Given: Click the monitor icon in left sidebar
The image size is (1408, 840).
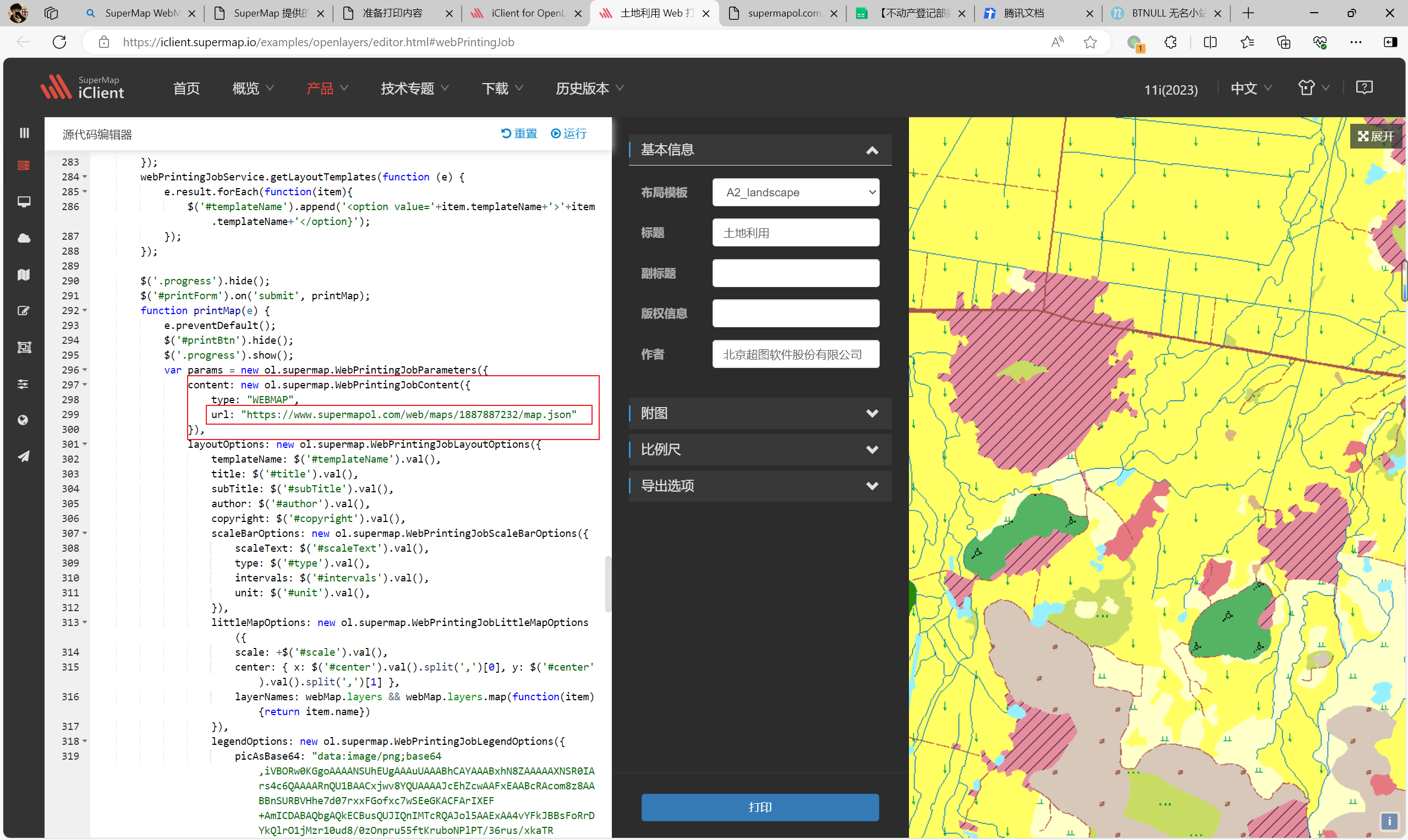Looking at the screenshot, I should (24, 202).
